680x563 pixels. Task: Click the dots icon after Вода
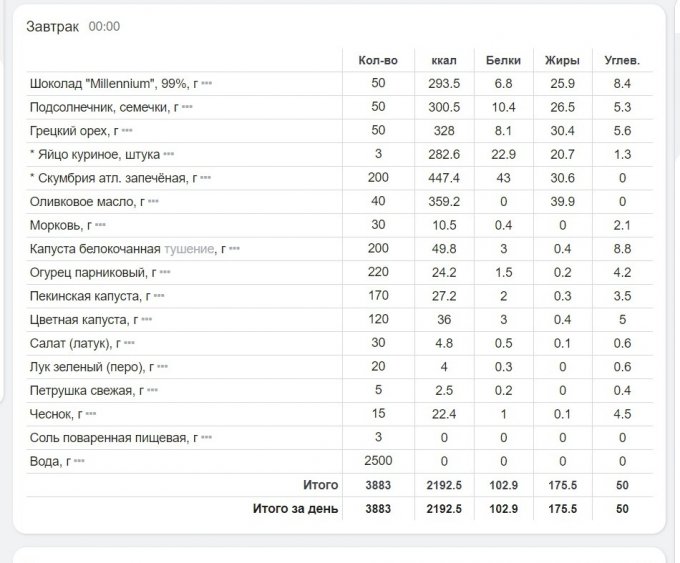point(79,461)
